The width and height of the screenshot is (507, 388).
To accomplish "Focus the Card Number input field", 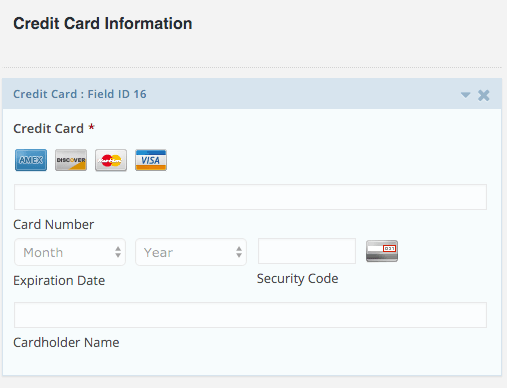I will [250, 197].
